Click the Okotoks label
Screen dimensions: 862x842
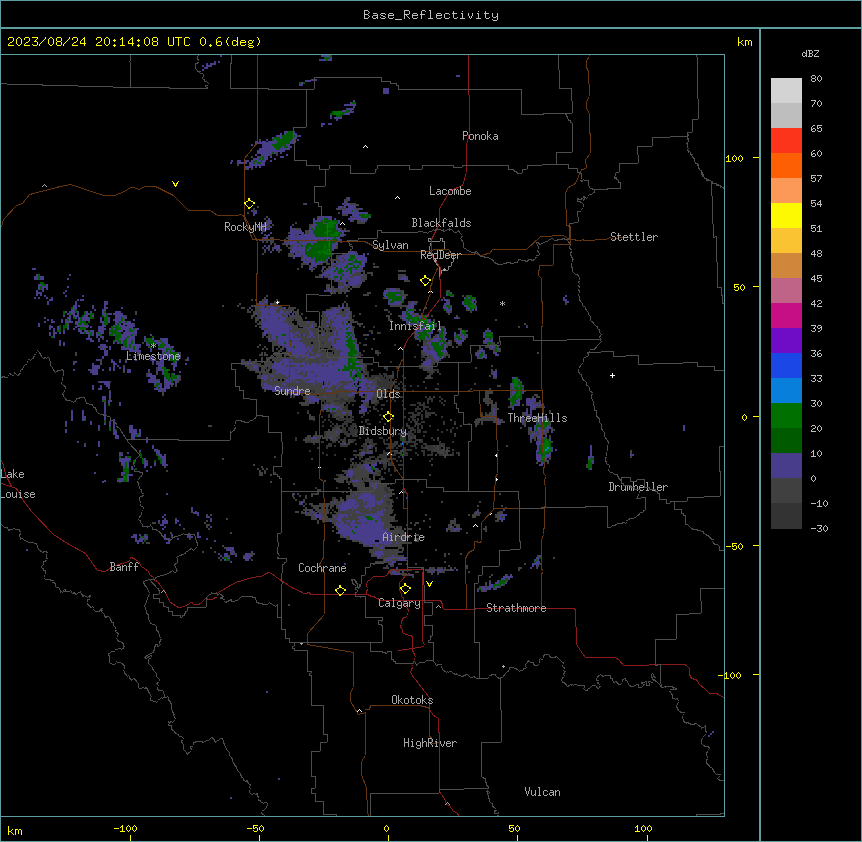point(412,700)
